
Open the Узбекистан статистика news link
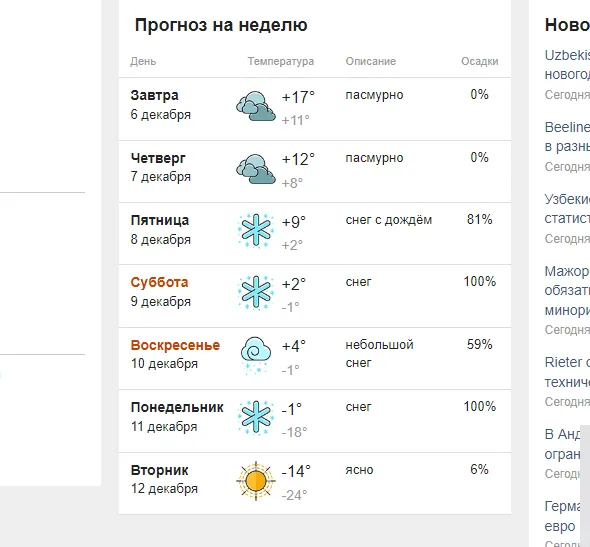click(567, 209)
